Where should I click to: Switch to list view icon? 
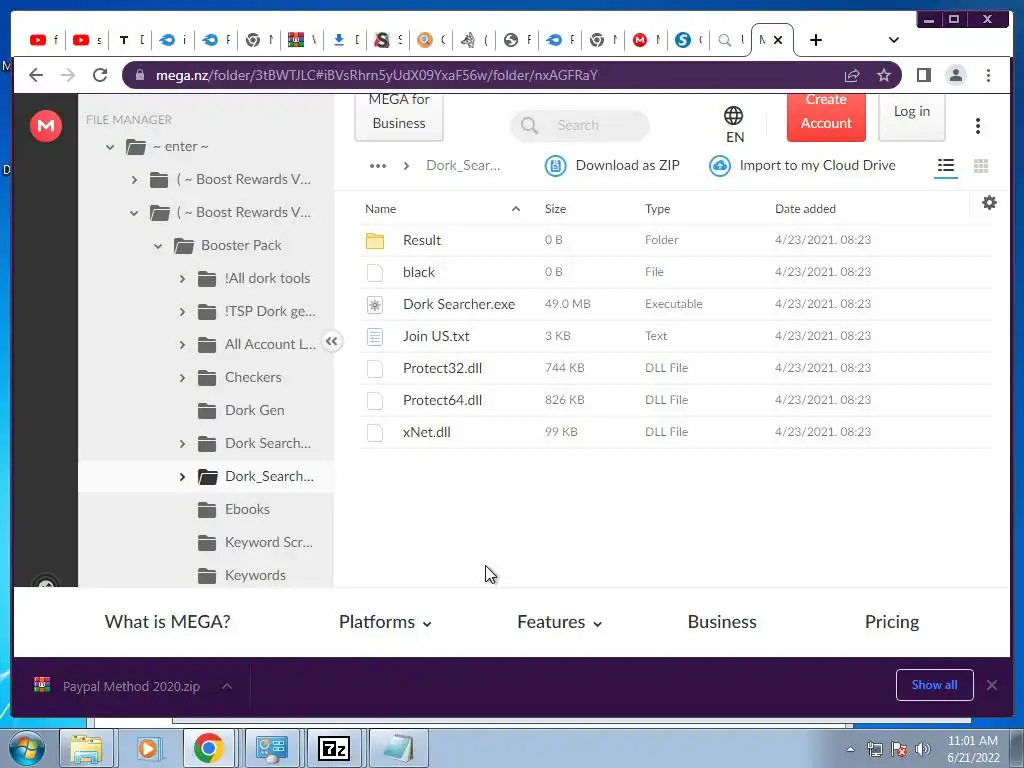click(x=946, y=166)
